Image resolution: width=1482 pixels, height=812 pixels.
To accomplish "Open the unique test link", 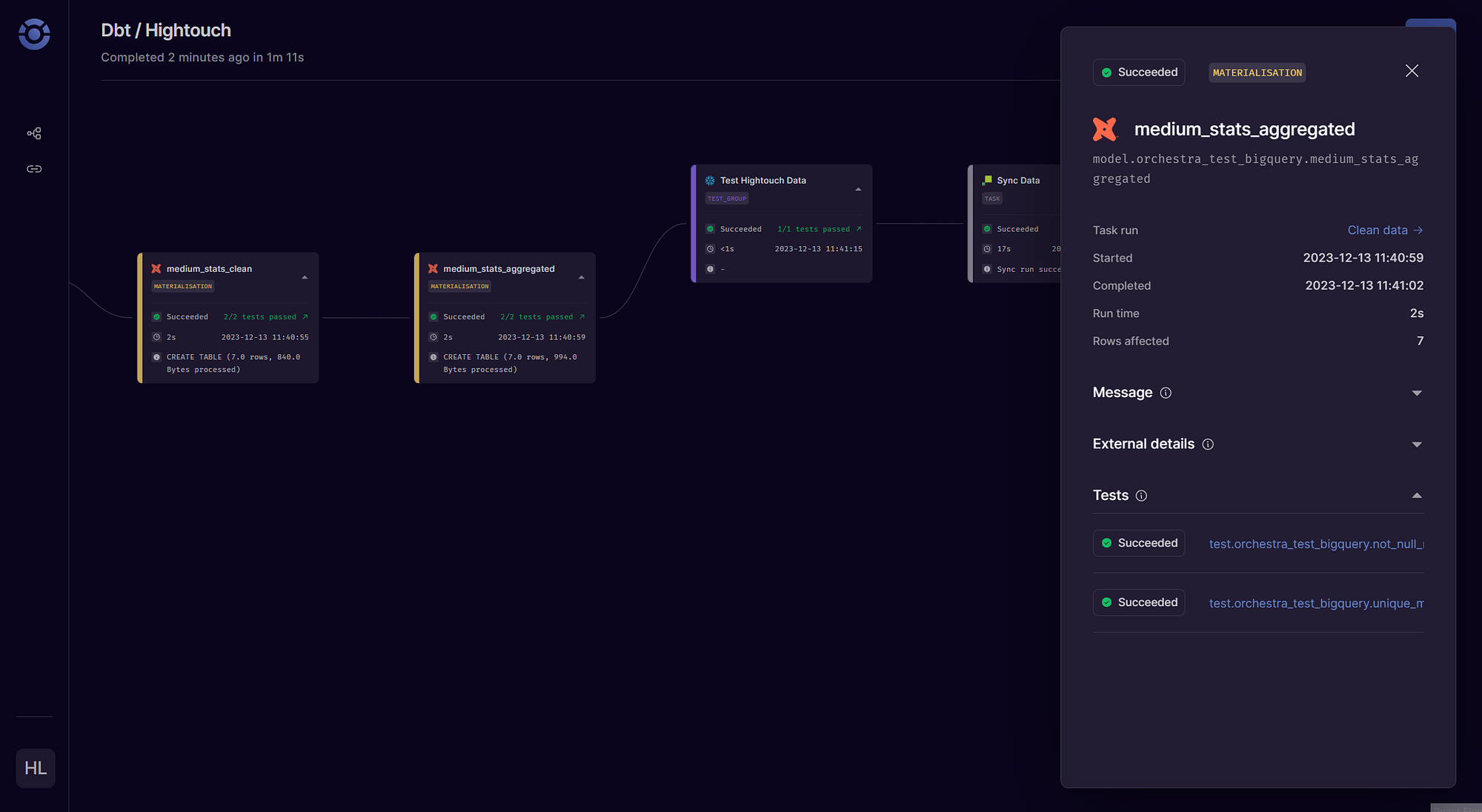I will coord(1316,603).
